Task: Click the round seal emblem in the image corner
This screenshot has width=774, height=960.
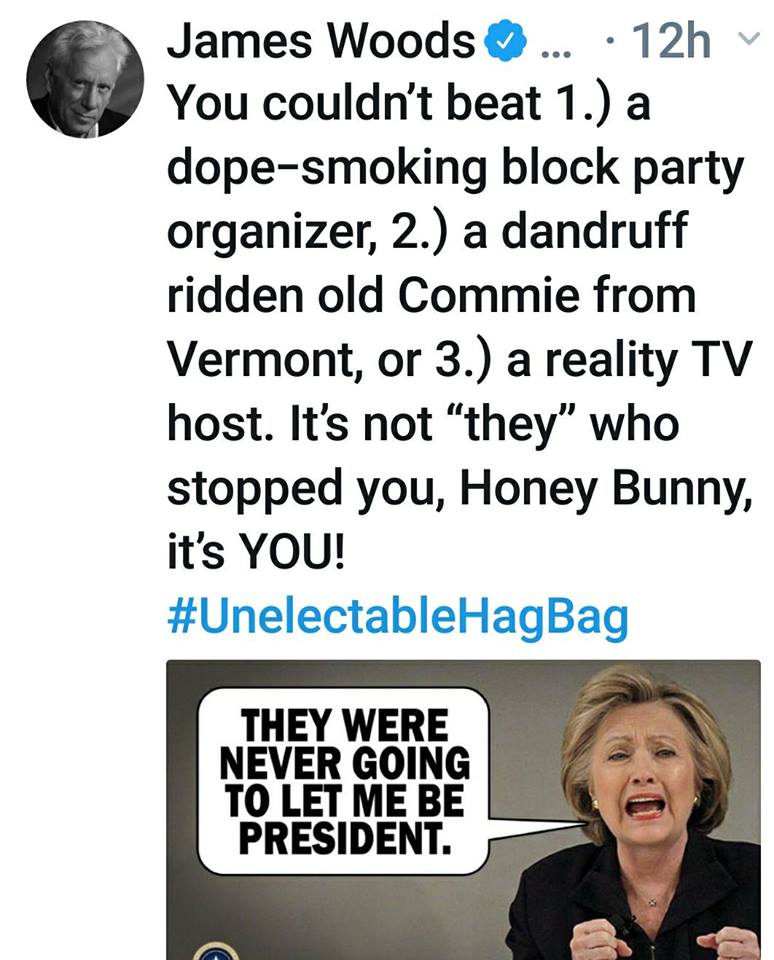Action: (x=214, y=951)
